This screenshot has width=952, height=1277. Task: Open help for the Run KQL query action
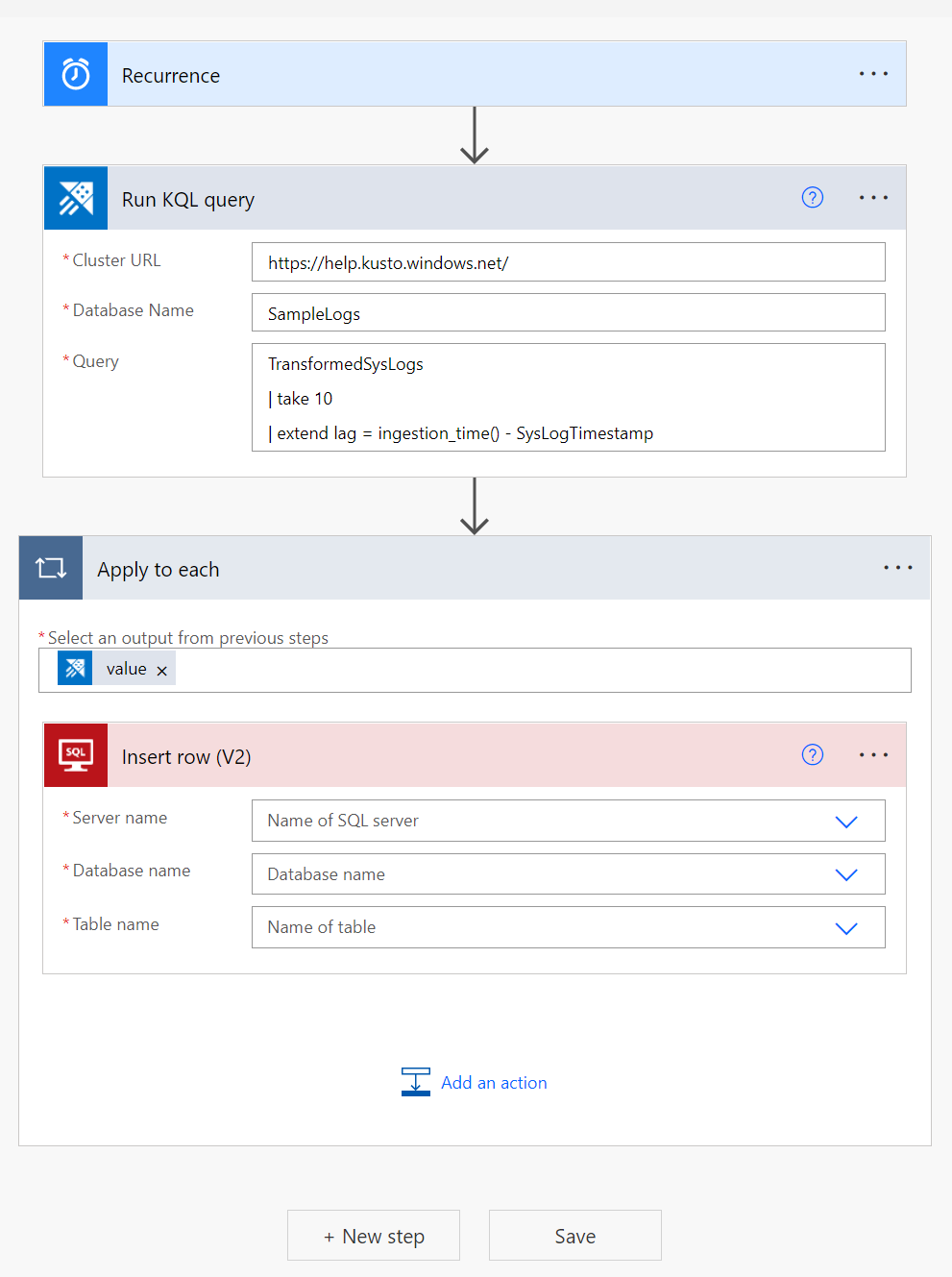(x=812, y=197)
